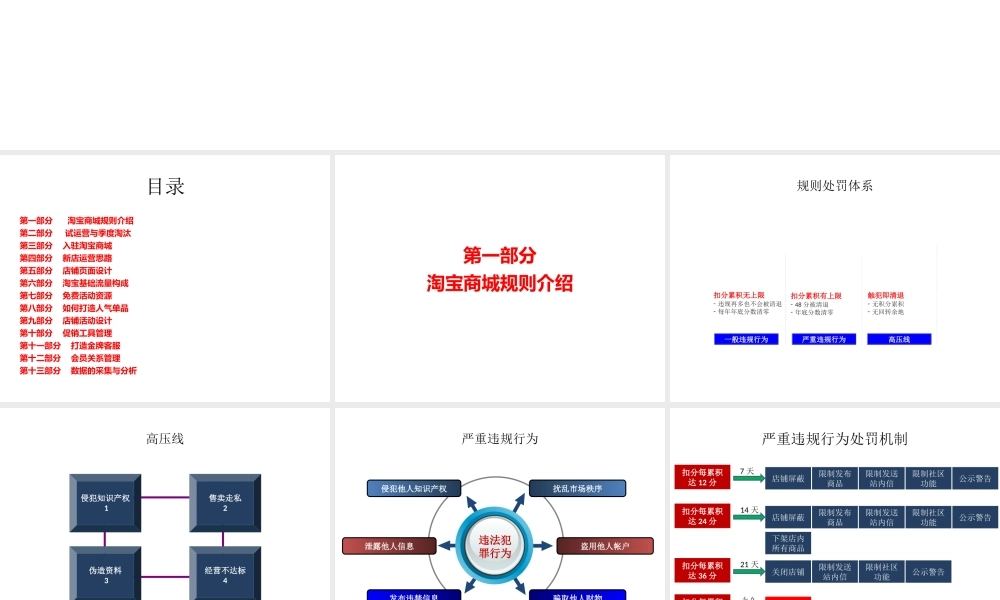This screenshot has width=1000, height=600.
Task: Click contents entry 第七部分 免费活动资源
Action: coord(66,296)
